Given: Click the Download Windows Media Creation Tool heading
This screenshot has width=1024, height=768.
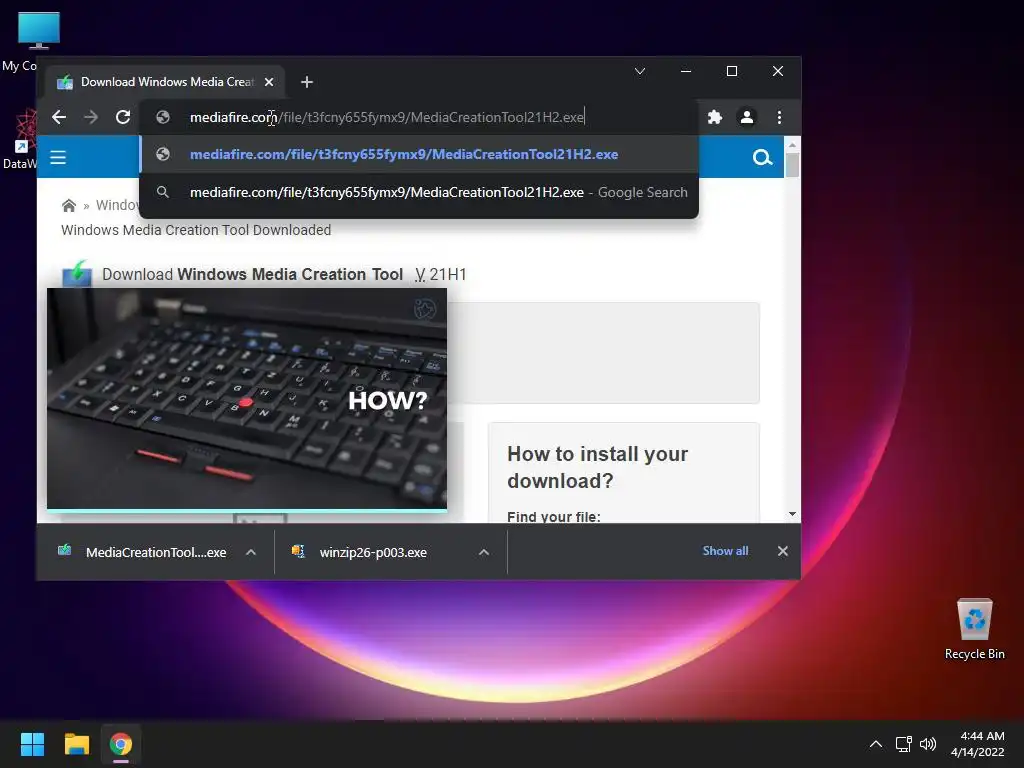Looking at the screenshot, I should [284, 274].
